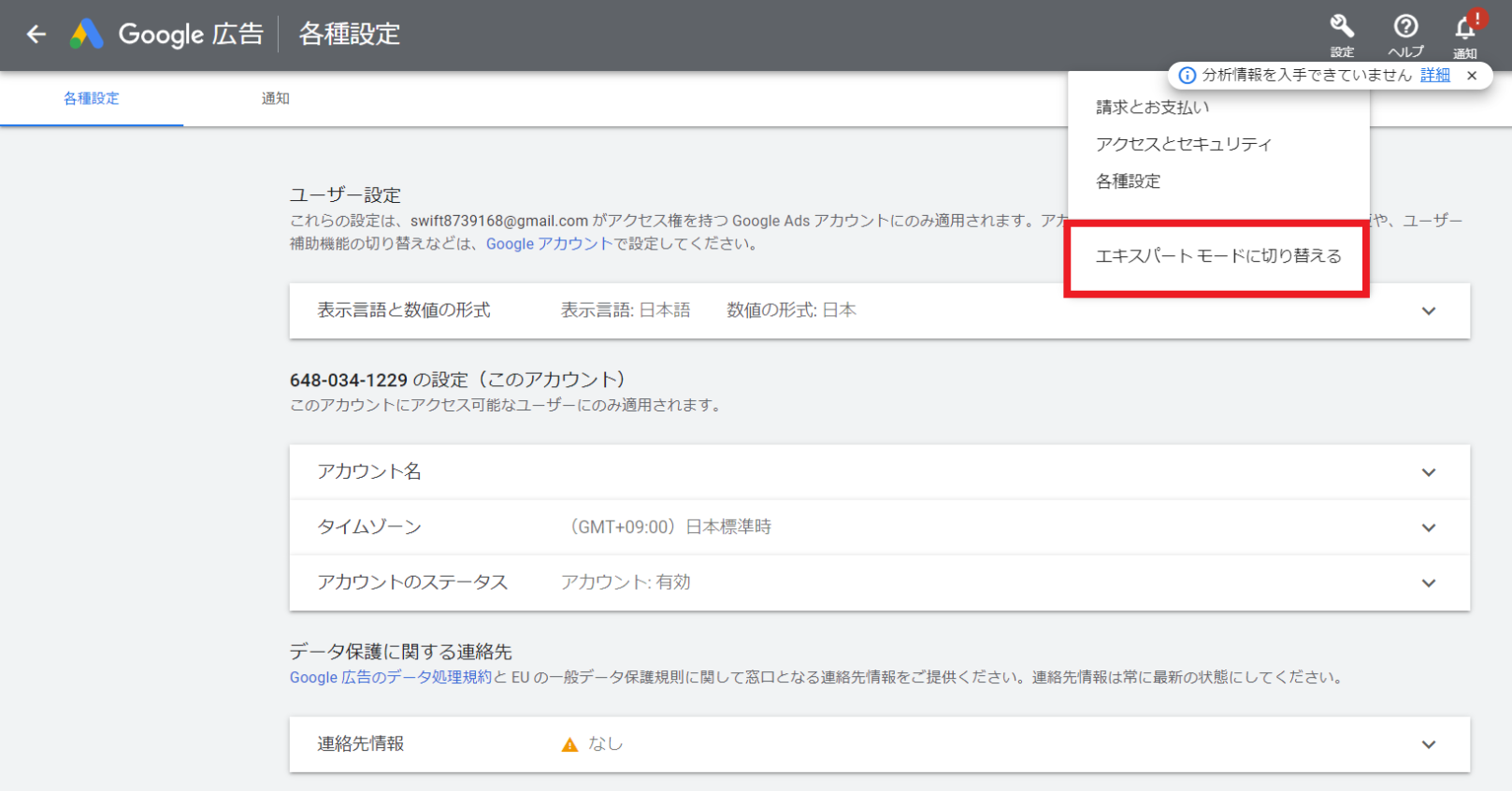
Task: Click the info icon in the analytics notice
Action: [x=1187, y=76]
